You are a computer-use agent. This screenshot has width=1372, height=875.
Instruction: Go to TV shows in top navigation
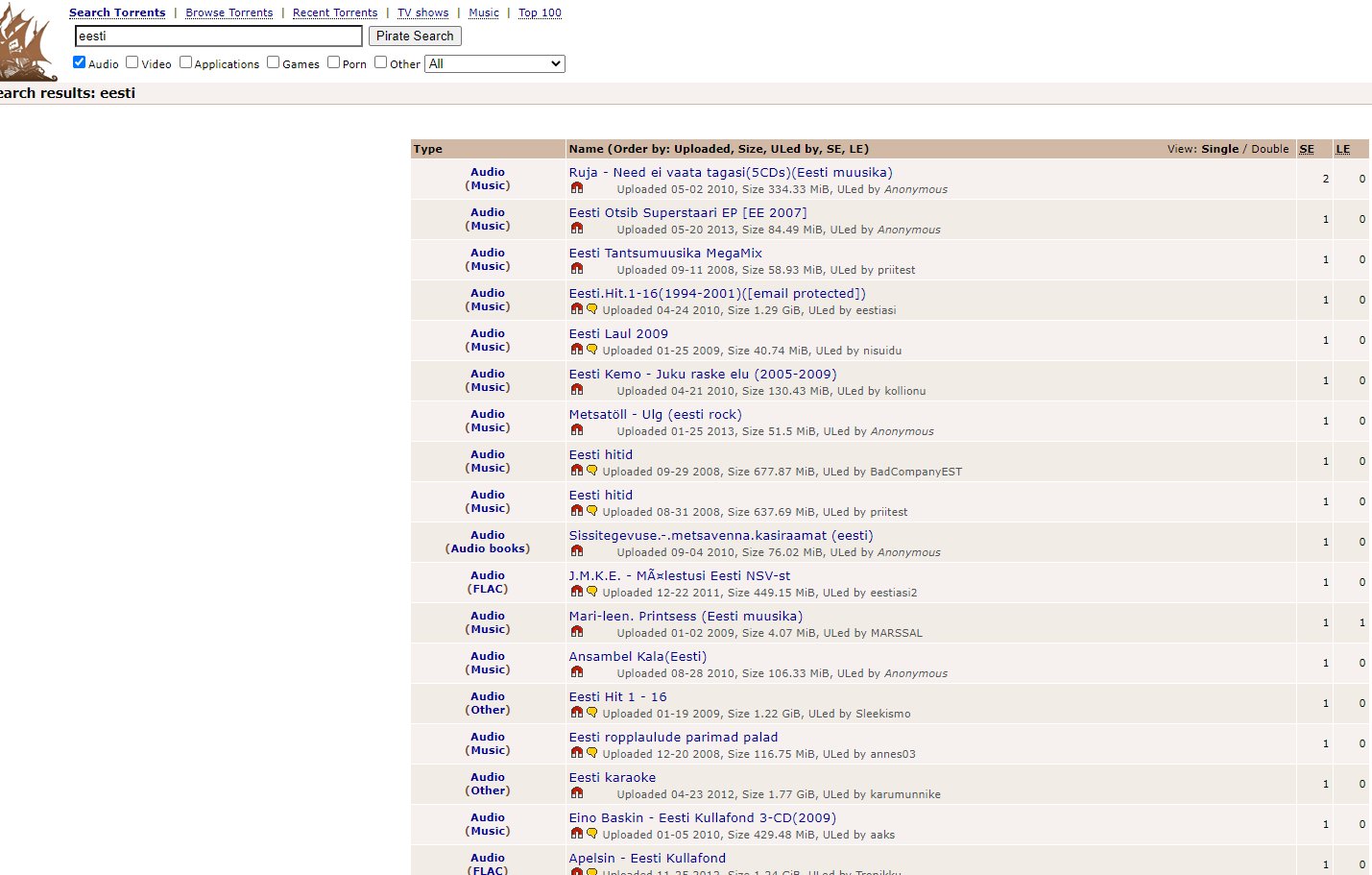click(423, 12)
